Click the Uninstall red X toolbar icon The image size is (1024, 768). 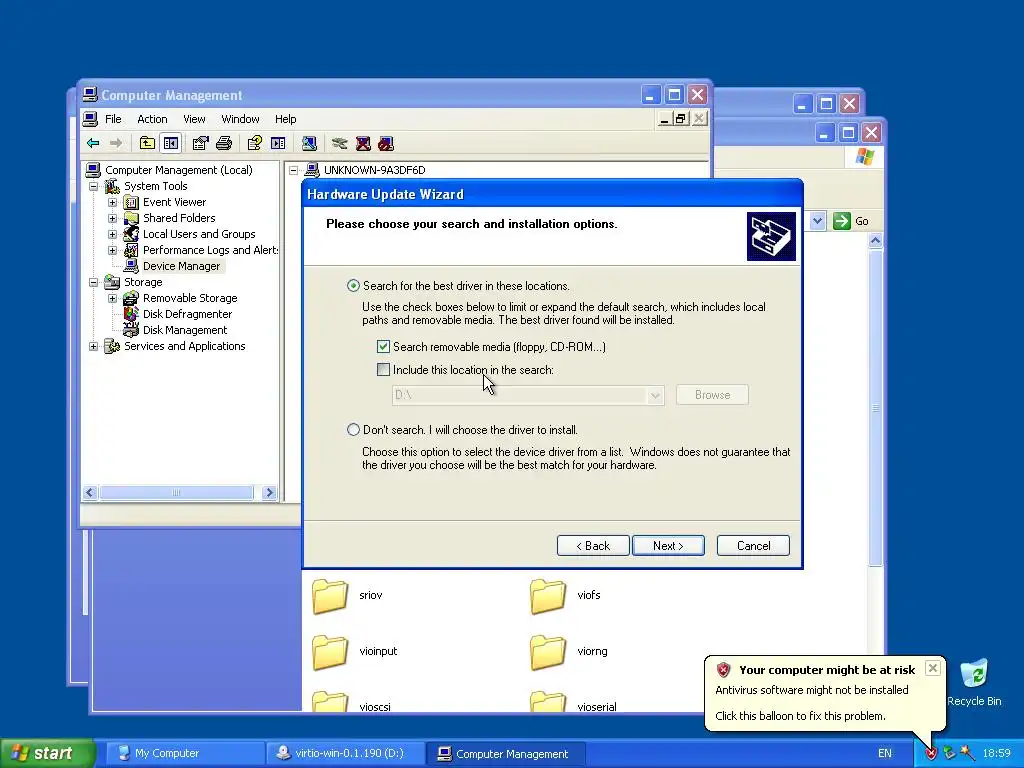363,144
